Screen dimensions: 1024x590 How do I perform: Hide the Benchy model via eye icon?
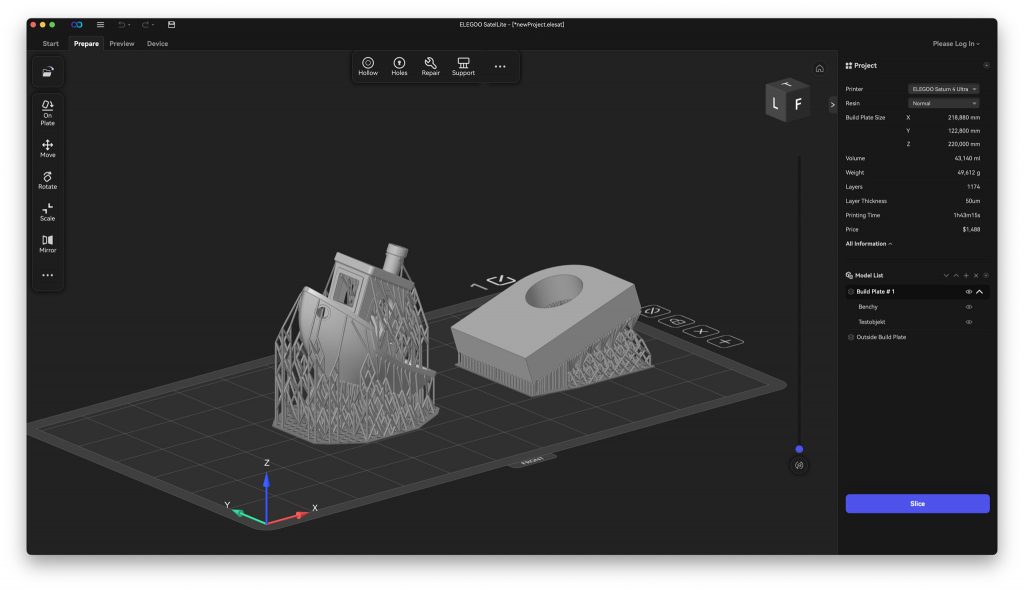pyautogui.click(x=969, y=307)
